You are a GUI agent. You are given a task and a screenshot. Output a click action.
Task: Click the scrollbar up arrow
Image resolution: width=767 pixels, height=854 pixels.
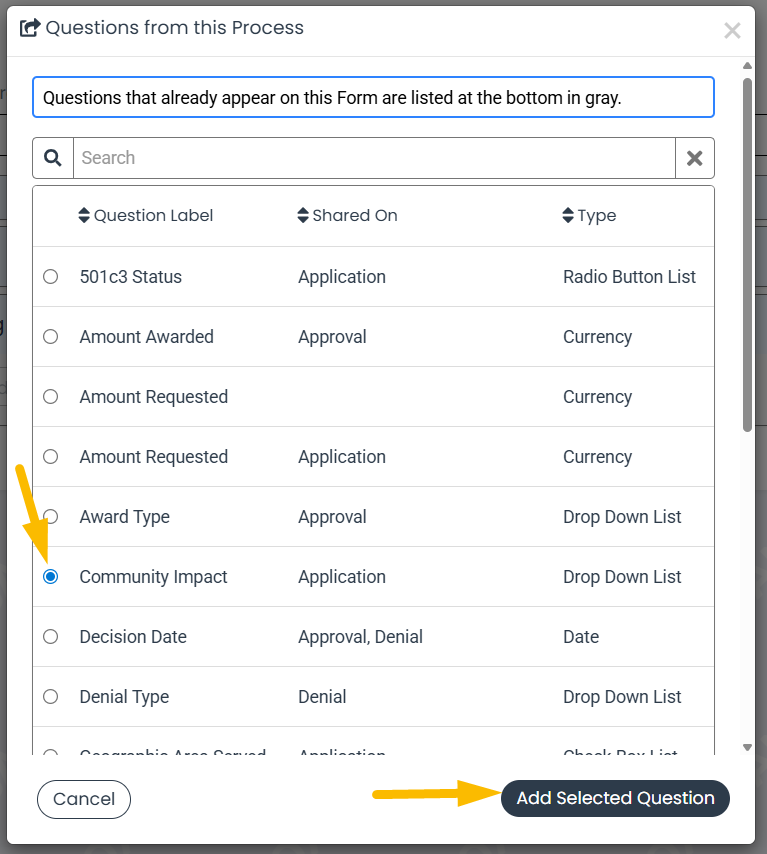click(747, 65)
